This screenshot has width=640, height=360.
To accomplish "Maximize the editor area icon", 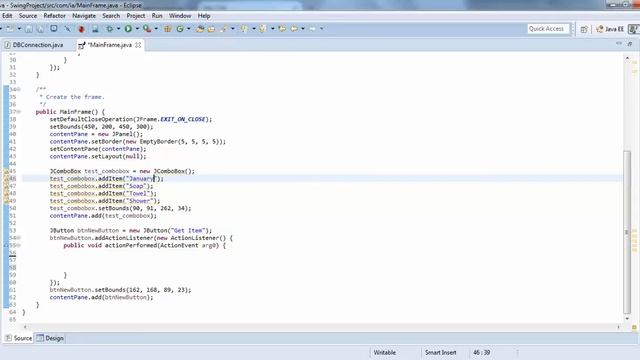I will [x=630, y=43].
